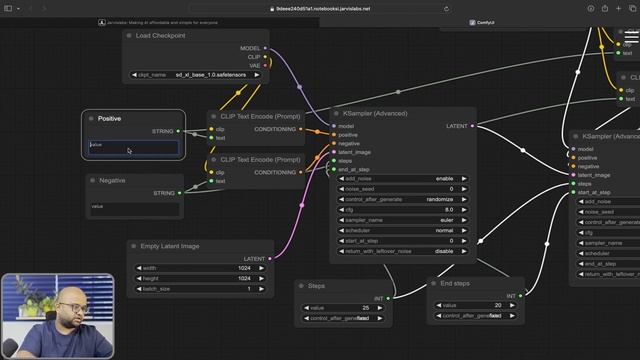Click the STRING output socket on Positive node
The height and width of the screenshot is (360, 640).
[178, 131]
